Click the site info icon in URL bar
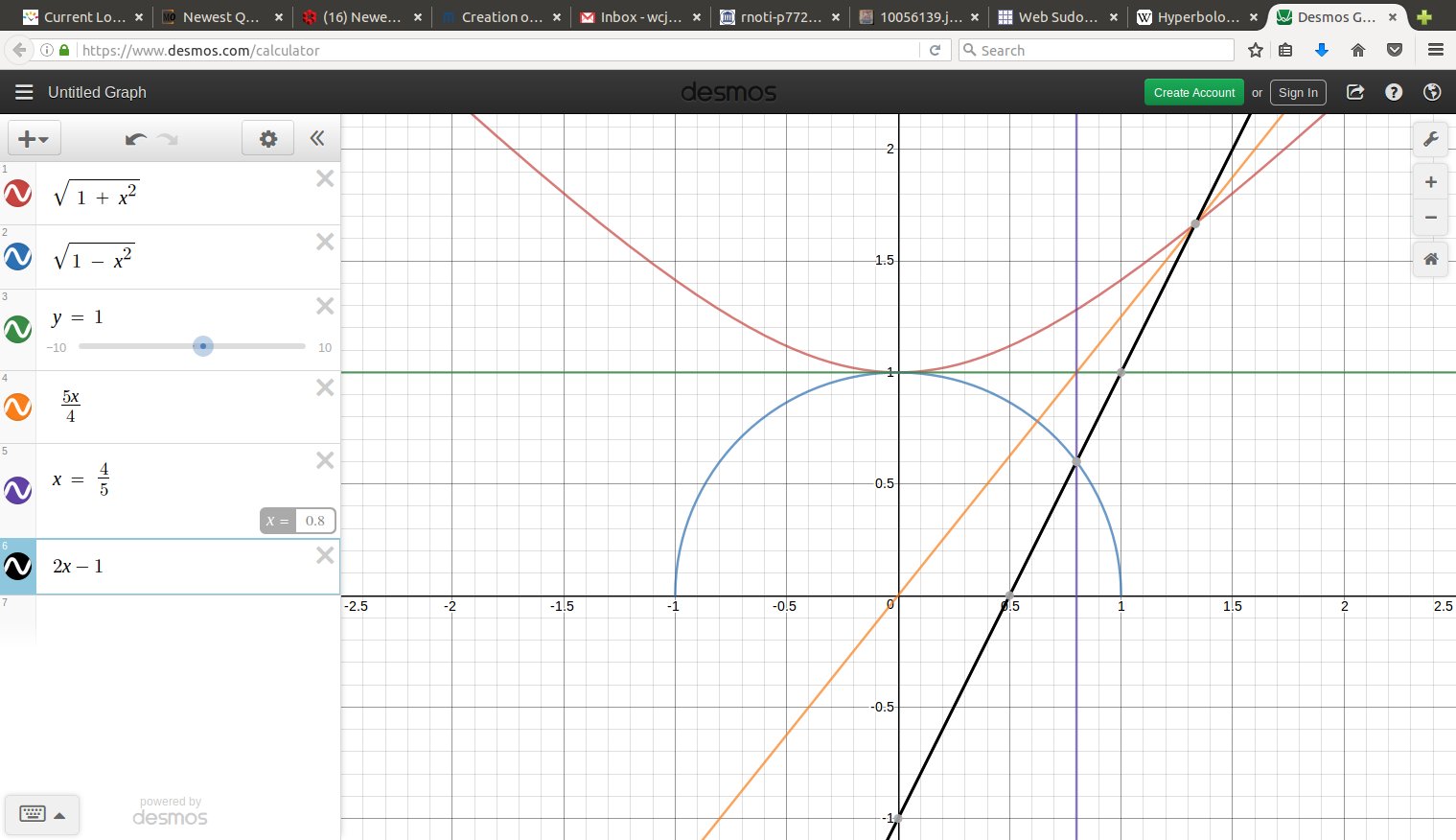Viewport: 1456px width, 840px height. (x=48, y=50)
